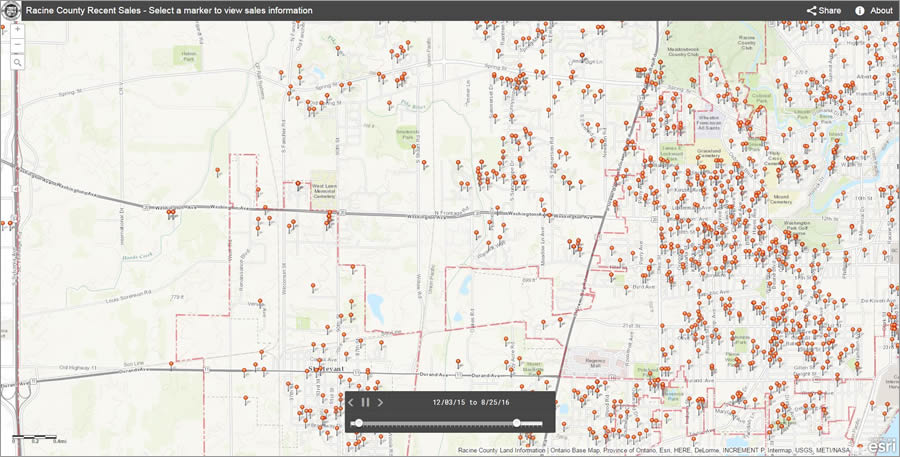Click the Racine County seal logo
Image resolution: width=900 pixels, height=457 pixels.
(x=10, y=10)
